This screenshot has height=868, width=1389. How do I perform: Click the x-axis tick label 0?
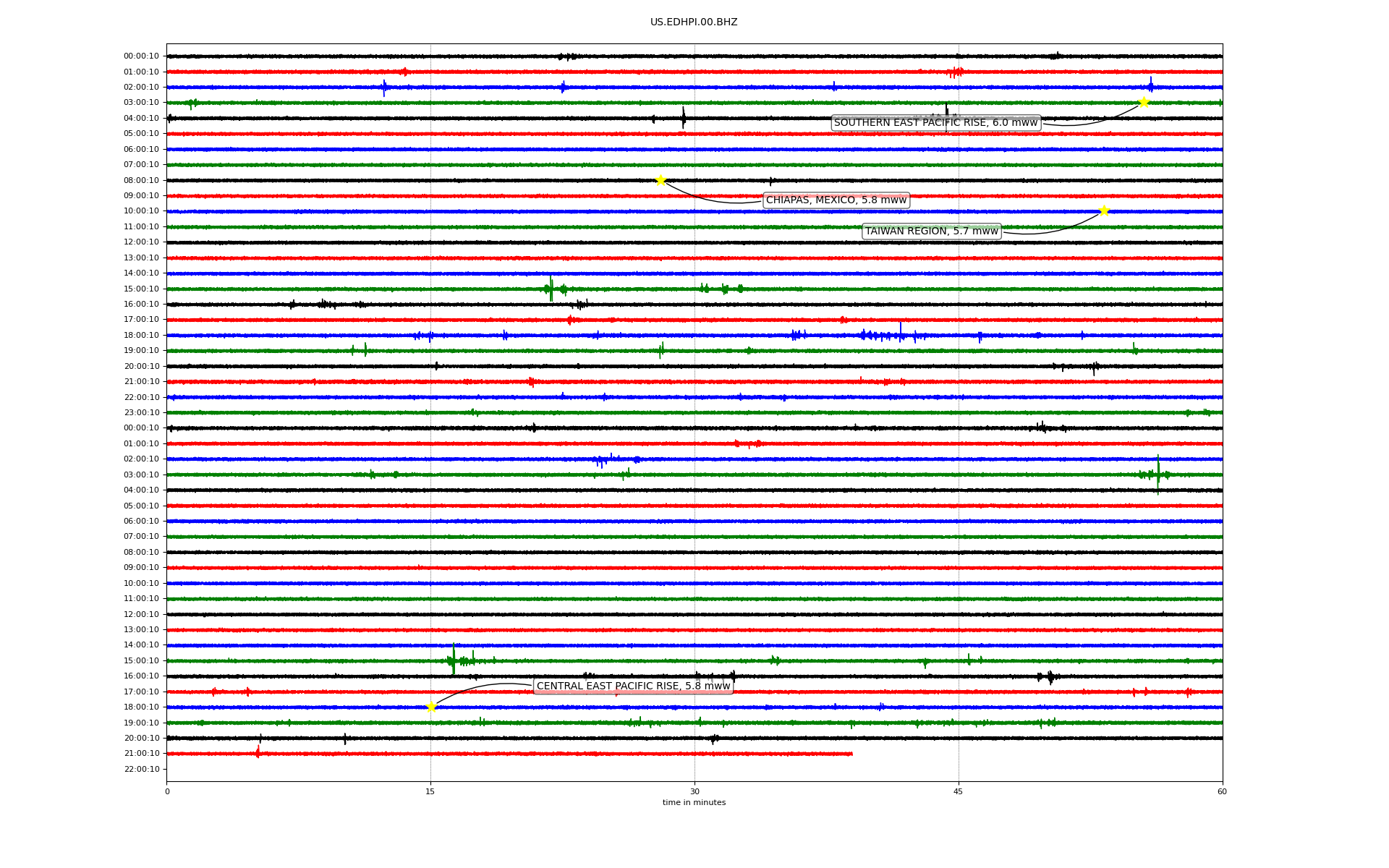tap(167, 791)
